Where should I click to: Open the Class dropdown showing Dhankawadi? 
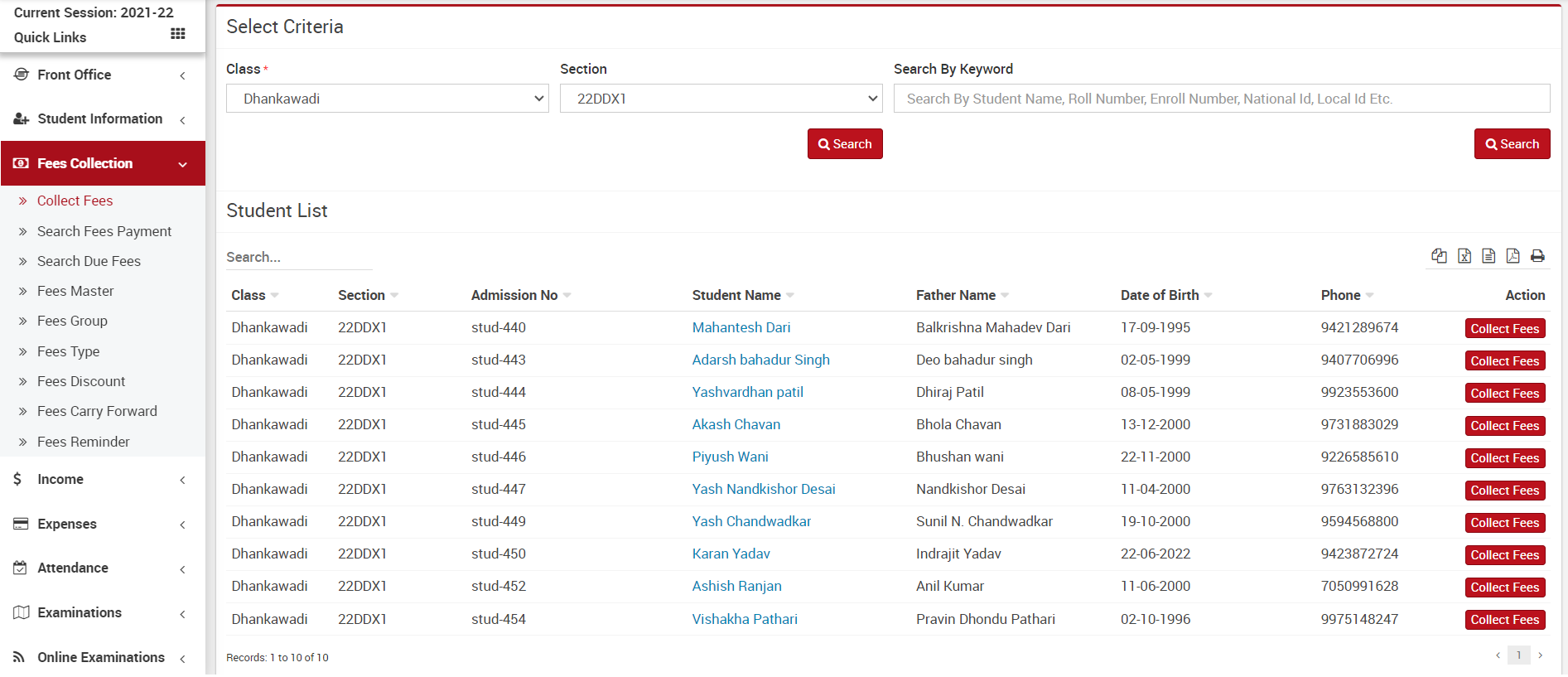coord(387,99)
